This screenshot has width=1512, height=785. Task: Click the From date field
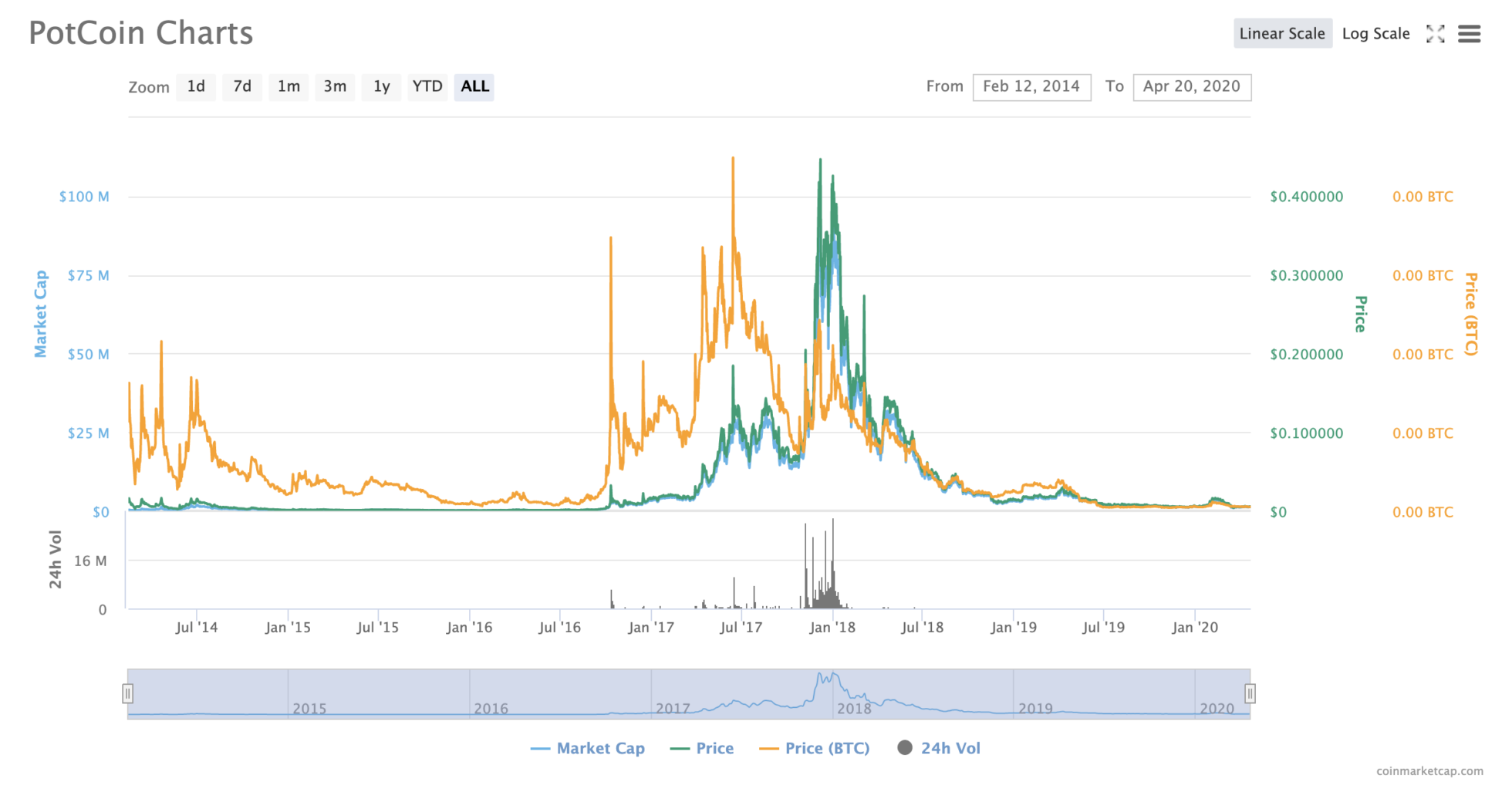(x=1031, y=86)
